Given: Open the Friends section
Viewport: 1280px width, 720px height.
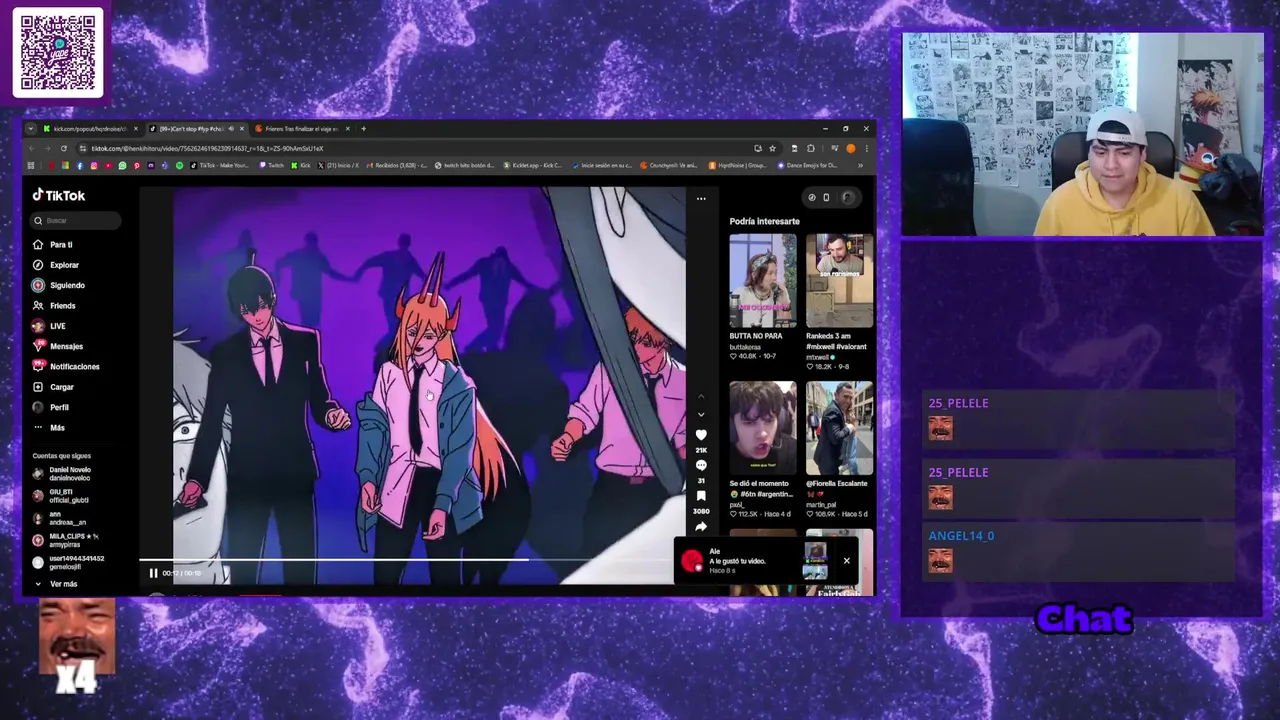Looking at the screenshot, I should tap(54, 306).
